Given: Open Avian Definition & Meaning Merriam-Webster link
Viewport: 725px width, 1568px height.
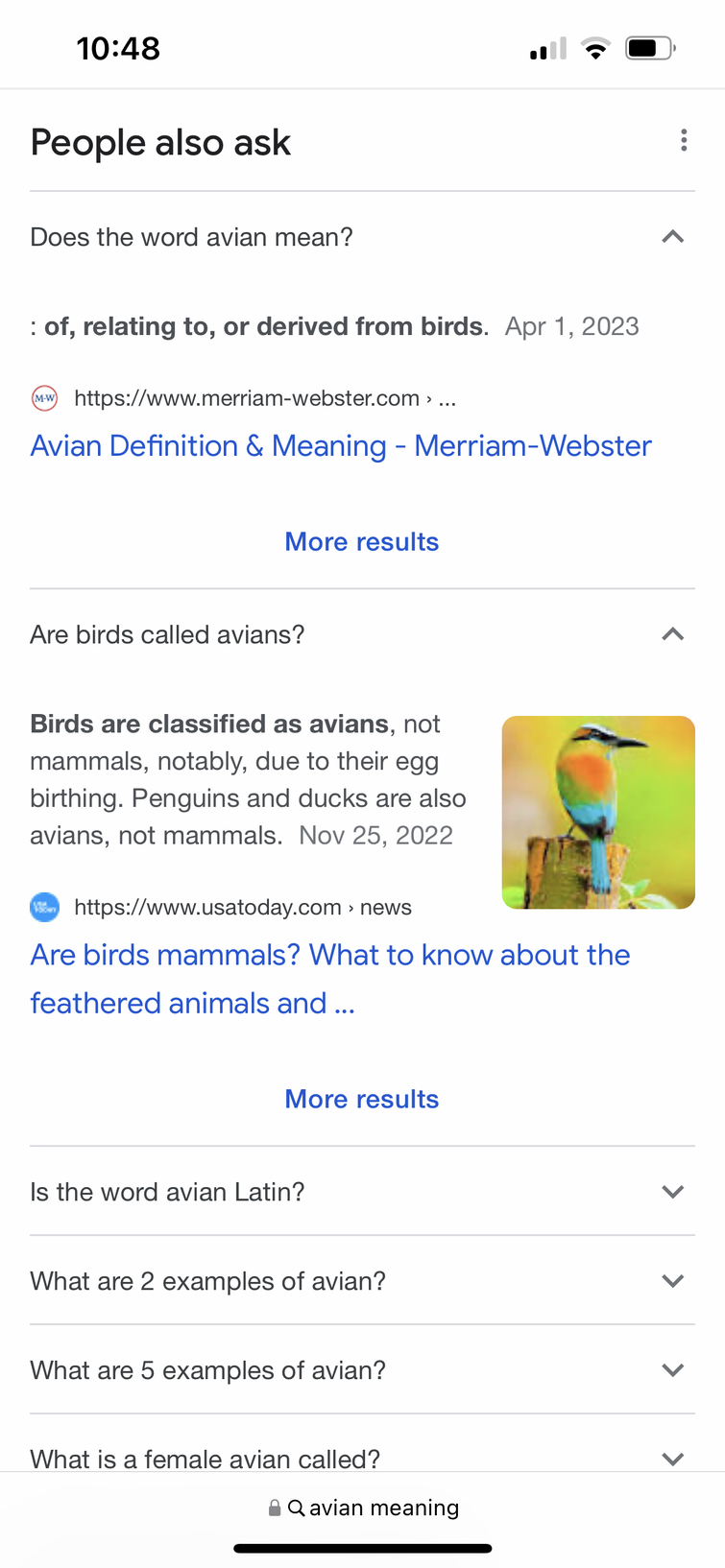Looking at the screenshot, I should 341,446.
